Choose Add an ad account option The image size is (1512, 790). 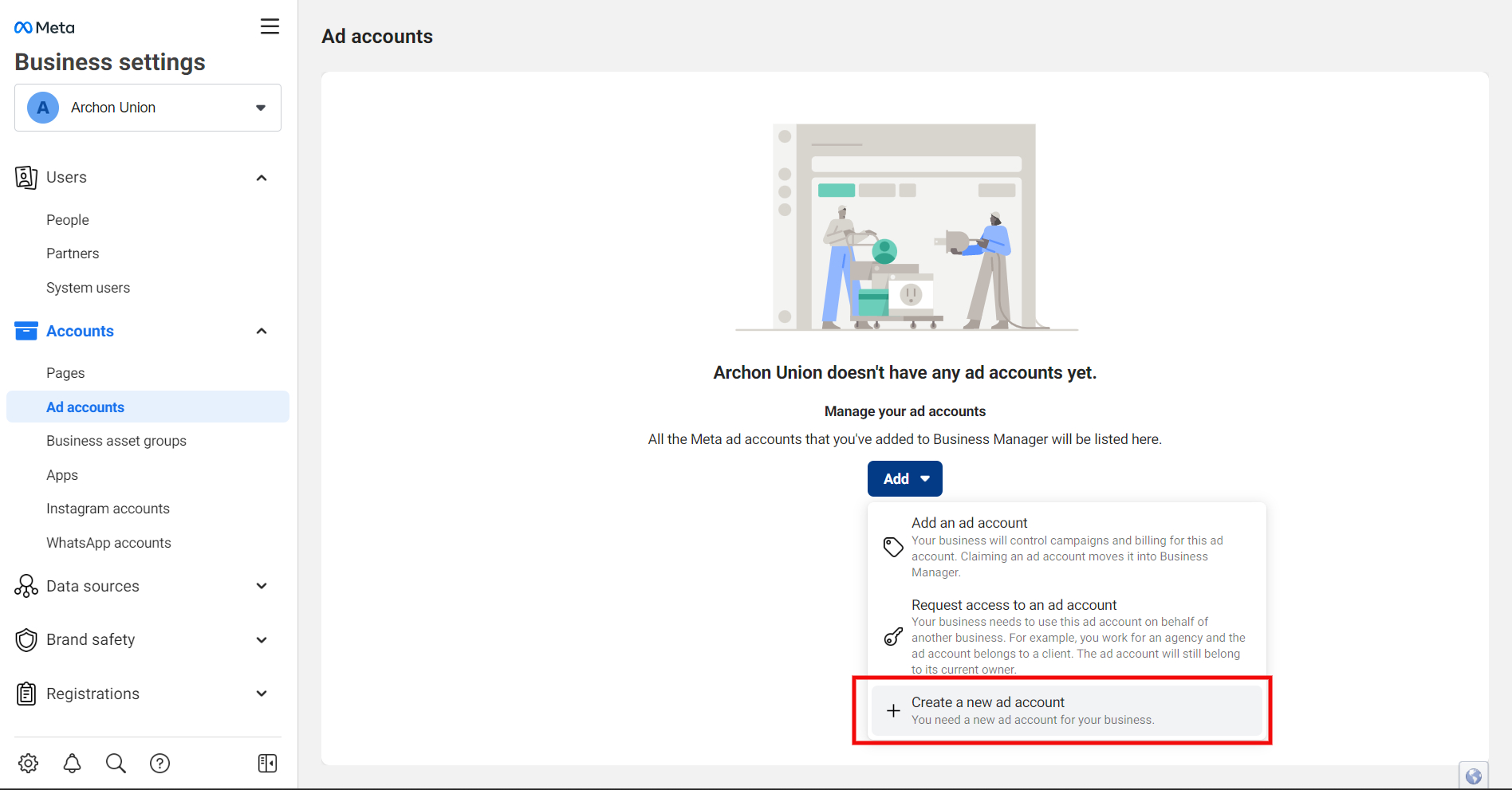point(1066,547)
